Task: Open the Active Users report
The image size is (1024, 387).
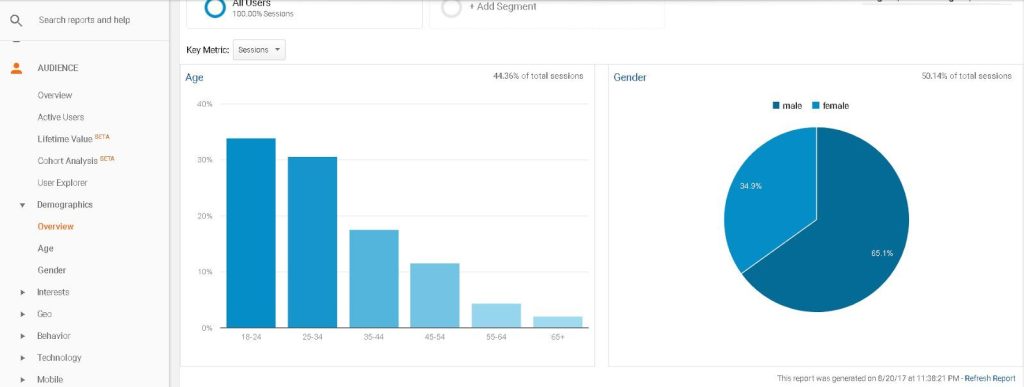Action: tap(61, 117)
